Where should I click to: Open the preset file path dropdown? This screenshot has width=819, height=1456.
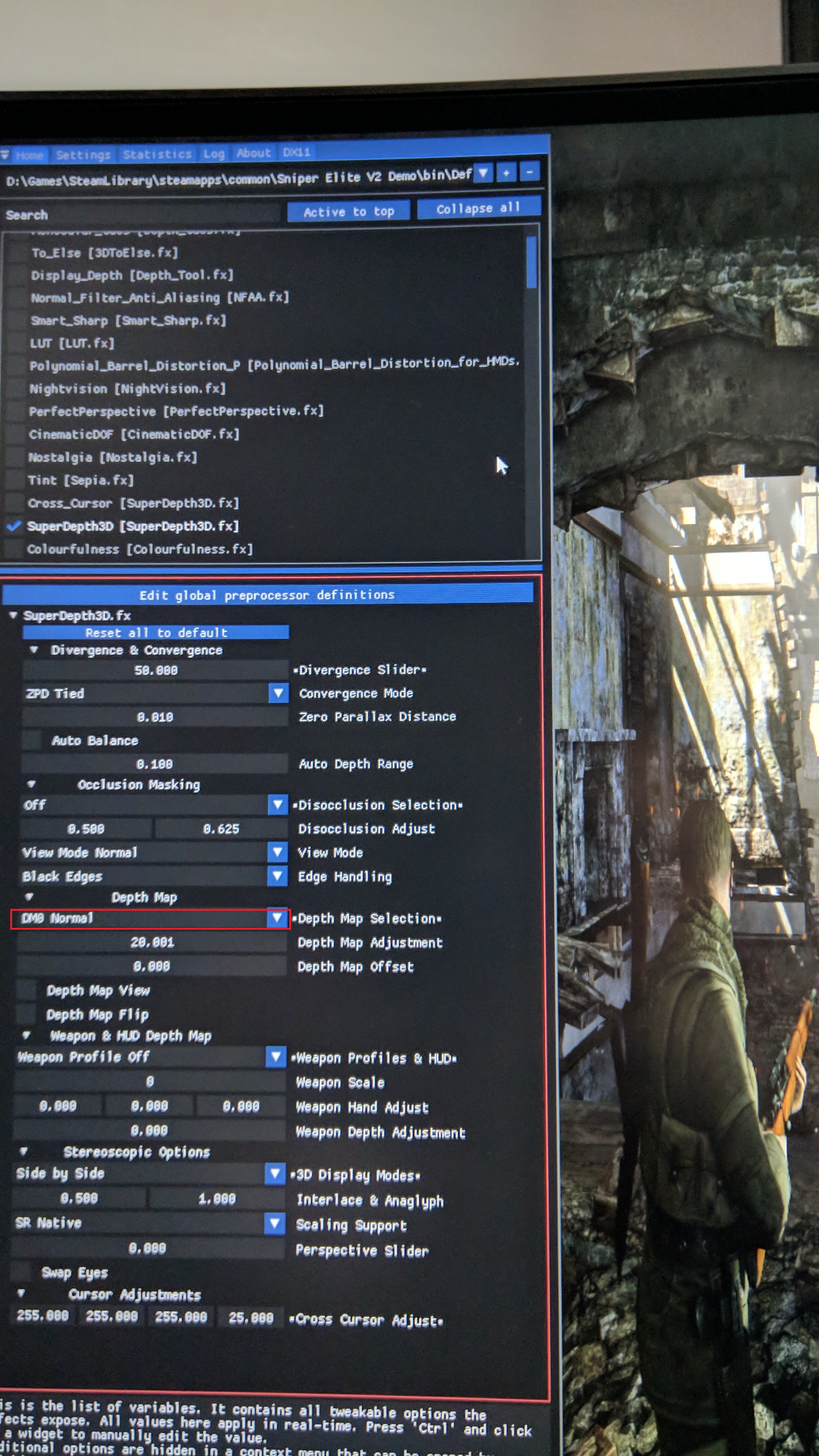(x=483, y=173)
